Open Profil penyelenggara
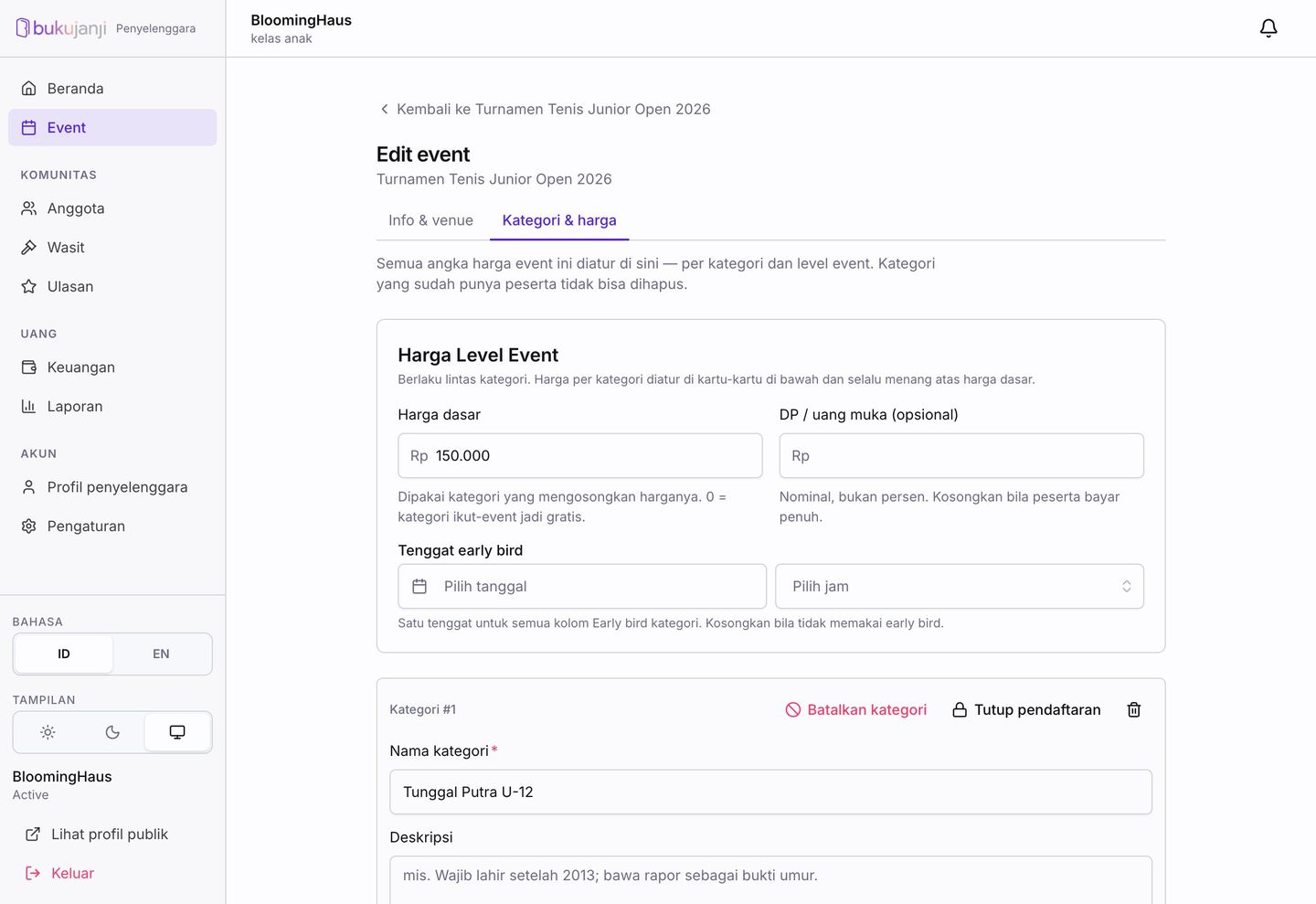Screen dimensions: 1316x904 (x=112, y=487)
